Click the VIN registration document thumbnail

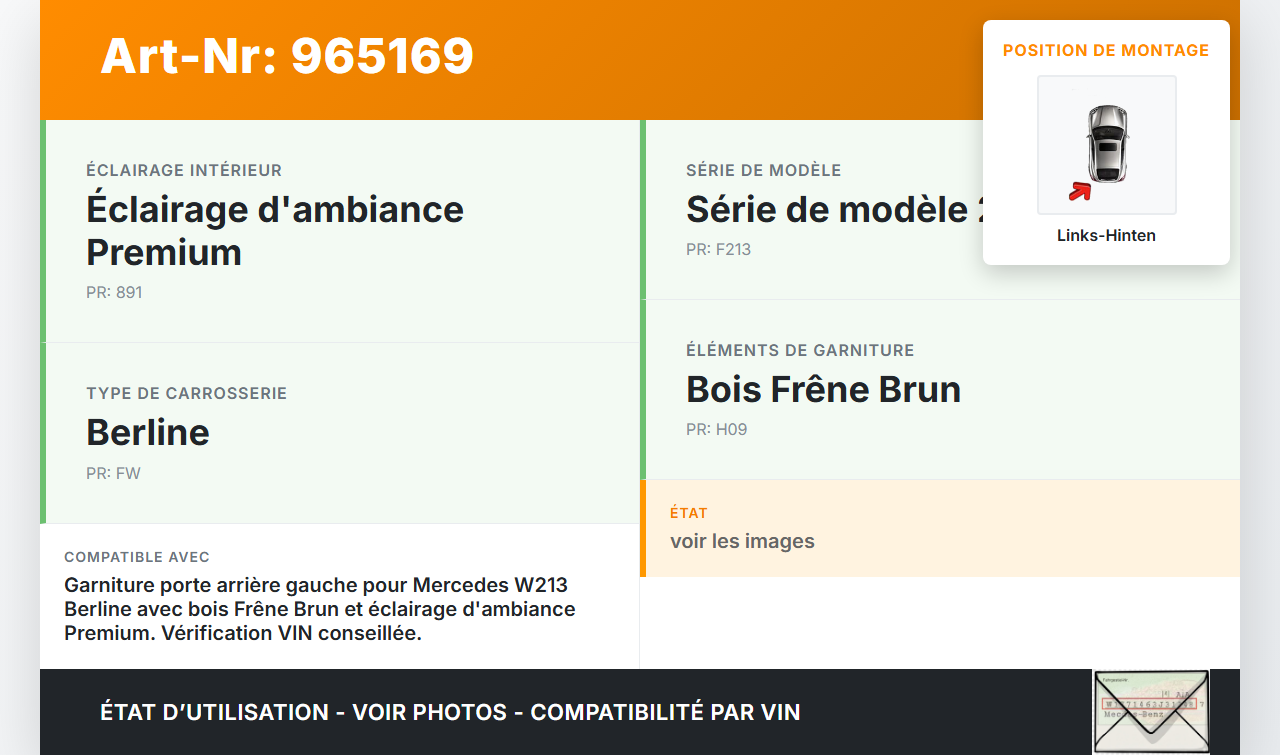[x=1150, y=711]
